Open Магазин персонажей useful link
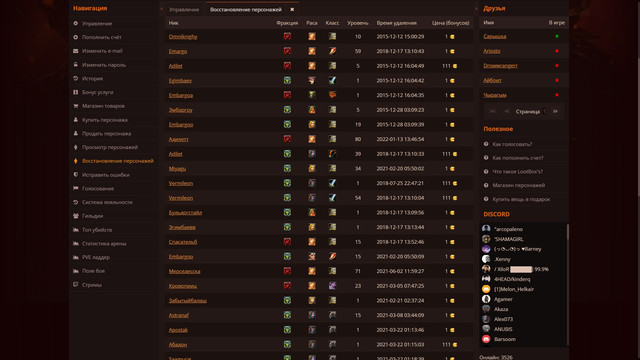Image resolution: width=640 pixels, height=360 pixels. coord(518,185)
